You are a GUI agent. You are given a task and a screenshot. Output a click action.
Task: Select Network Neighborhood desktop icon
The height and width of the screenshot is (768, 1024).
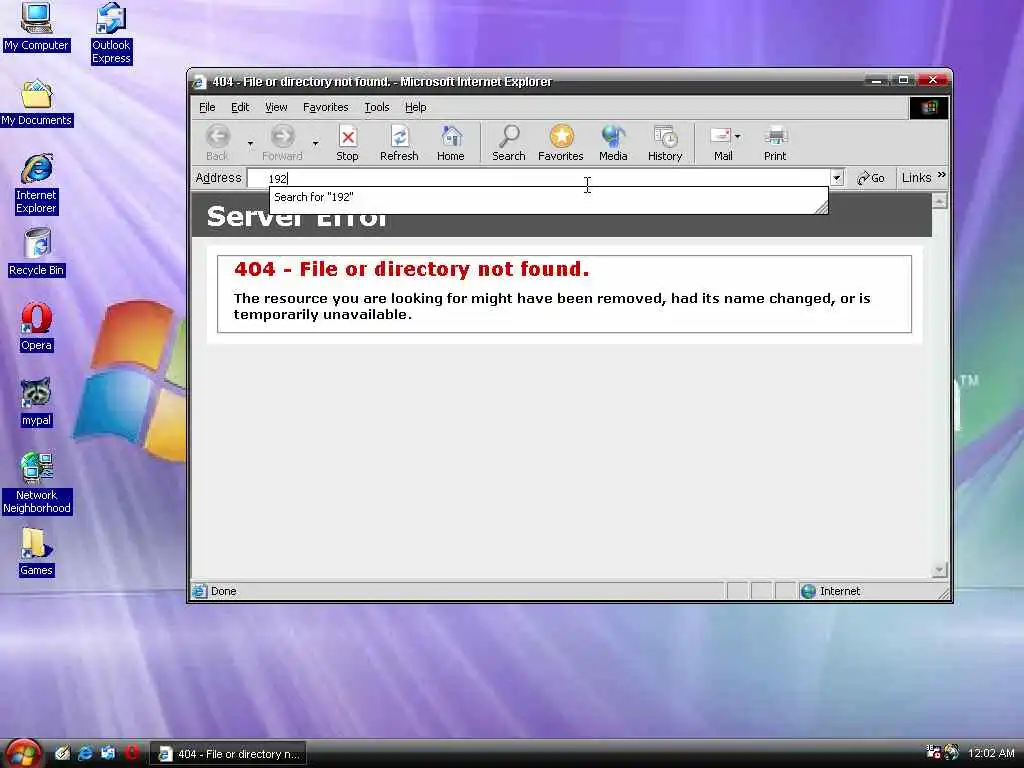click(x=37, y=483)
